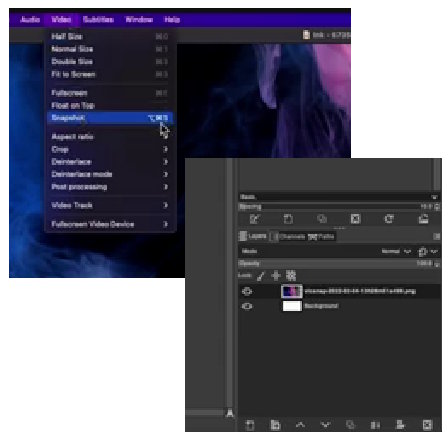This screenshot has width=448, height=446.
Task: Click the refresh brushes icon
Action: 389,219
